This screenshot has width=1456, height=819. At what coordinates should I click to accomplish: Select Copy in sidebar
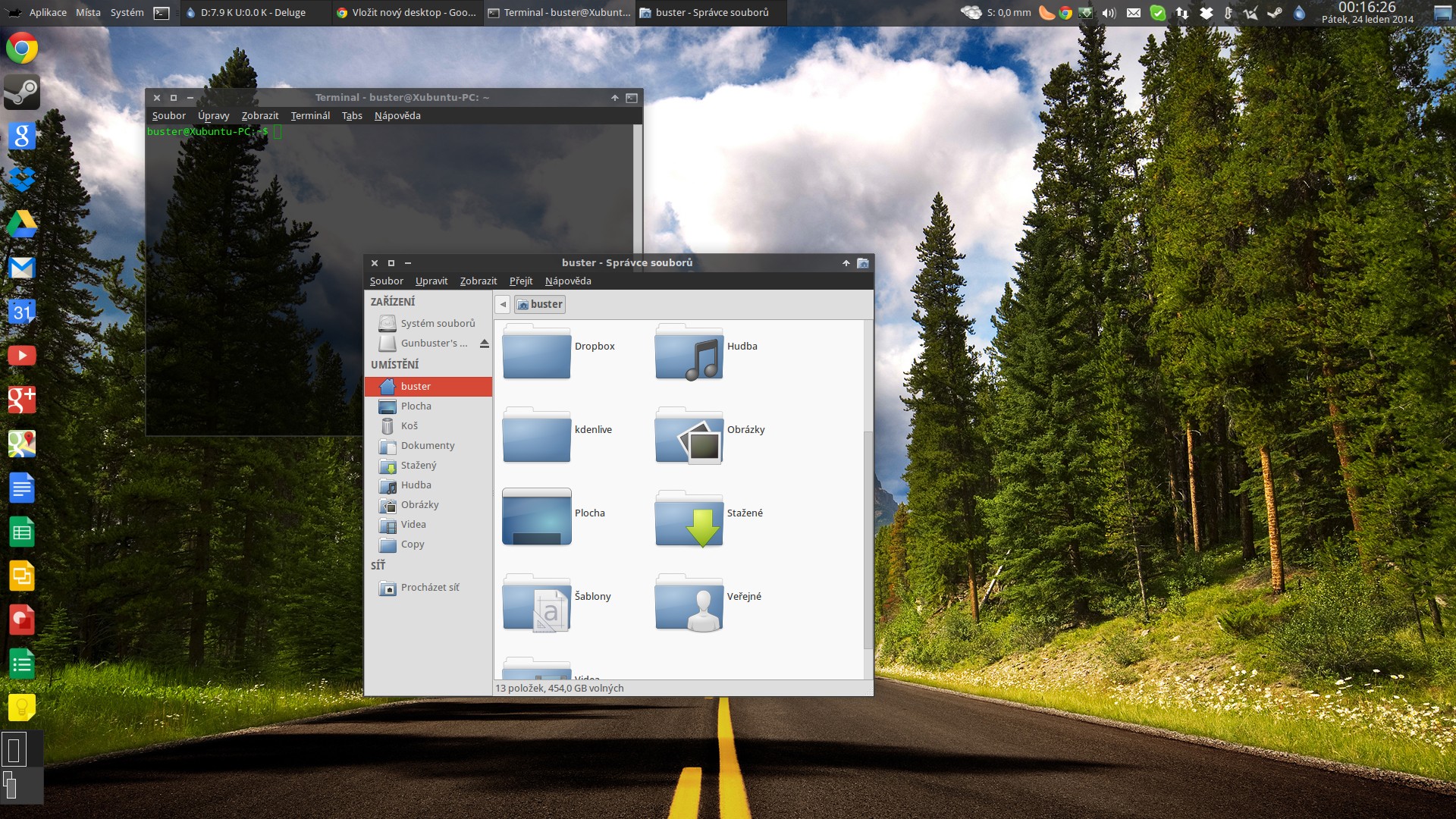tap(428, 544)
